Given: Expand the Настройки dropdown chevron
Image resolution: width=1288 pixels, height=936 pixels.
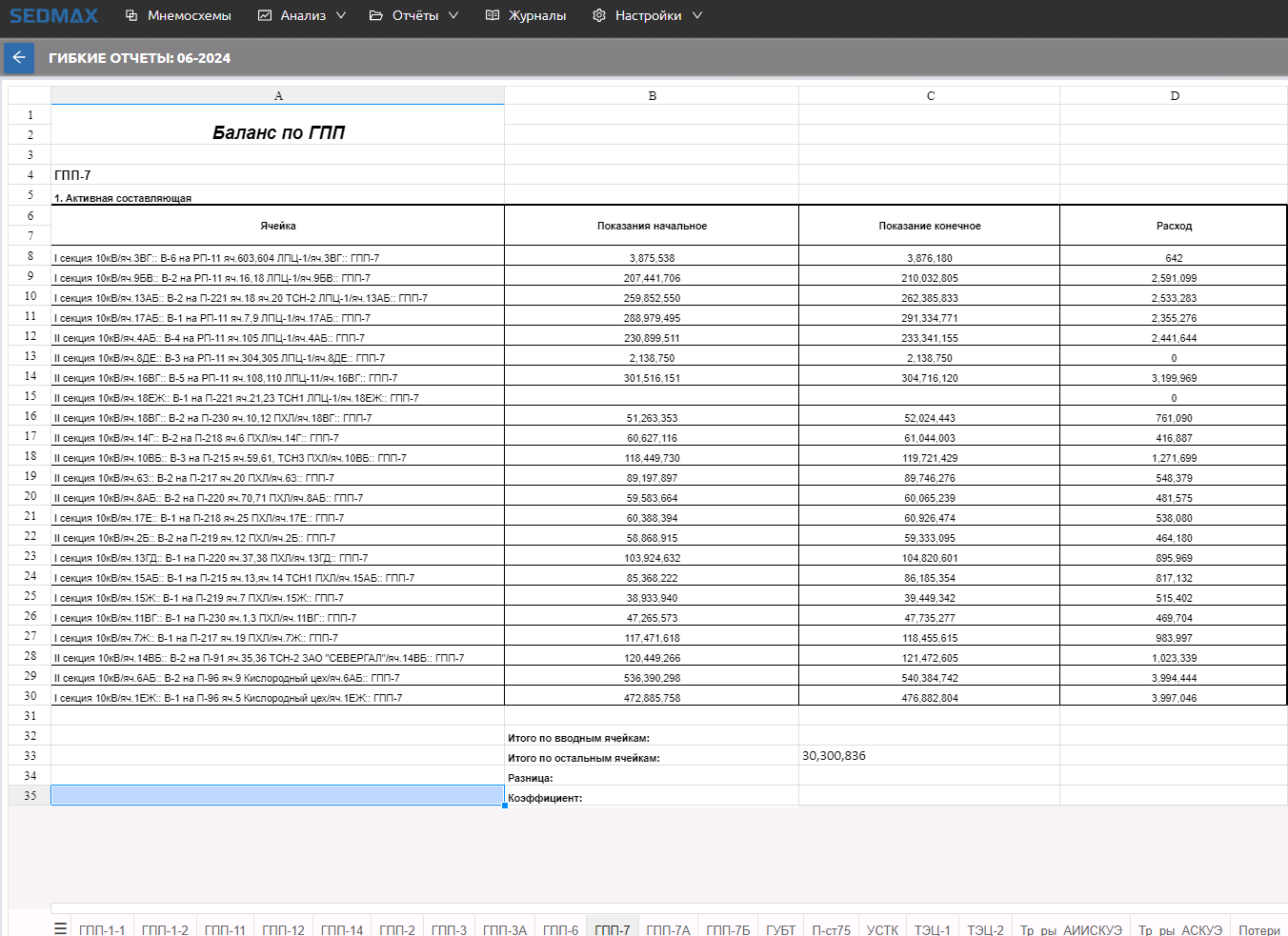Looking at the screenshot, I should 697,15.
